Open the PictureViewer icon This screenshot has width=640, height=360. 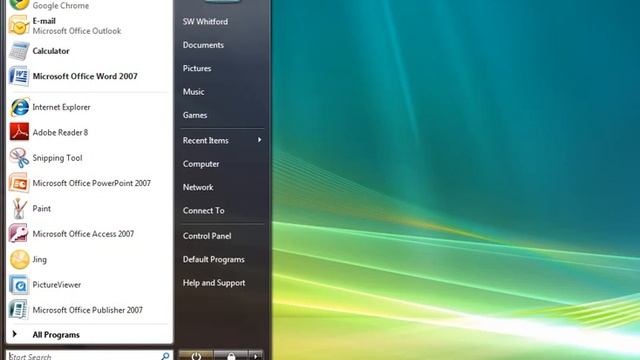(19, 285)
